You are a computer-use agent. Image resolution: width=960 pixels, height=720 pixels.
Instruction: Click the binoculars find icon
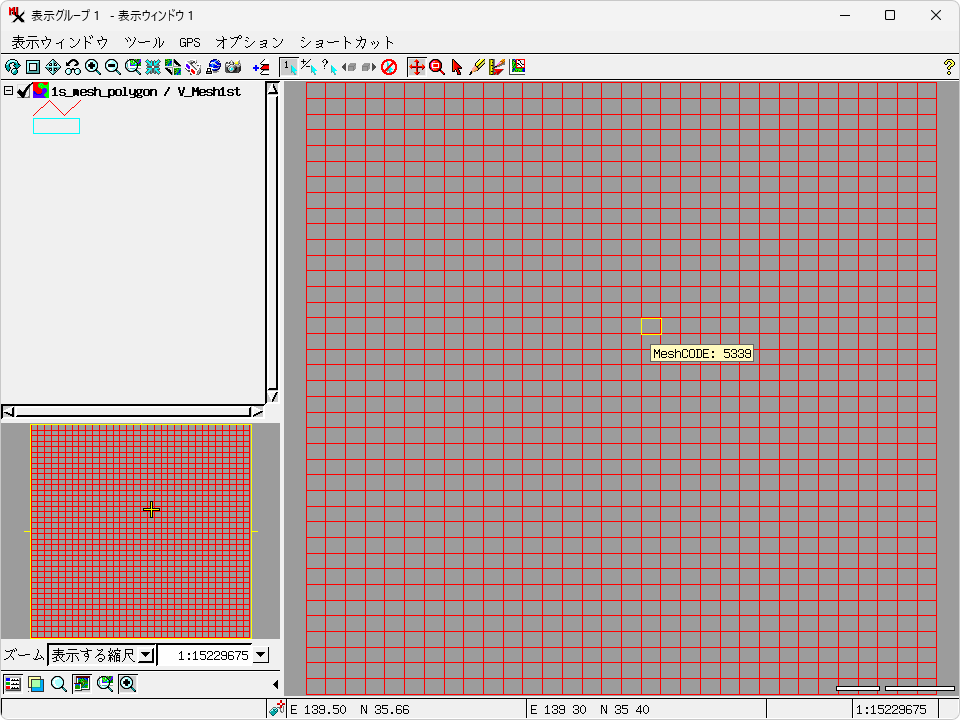73,67
